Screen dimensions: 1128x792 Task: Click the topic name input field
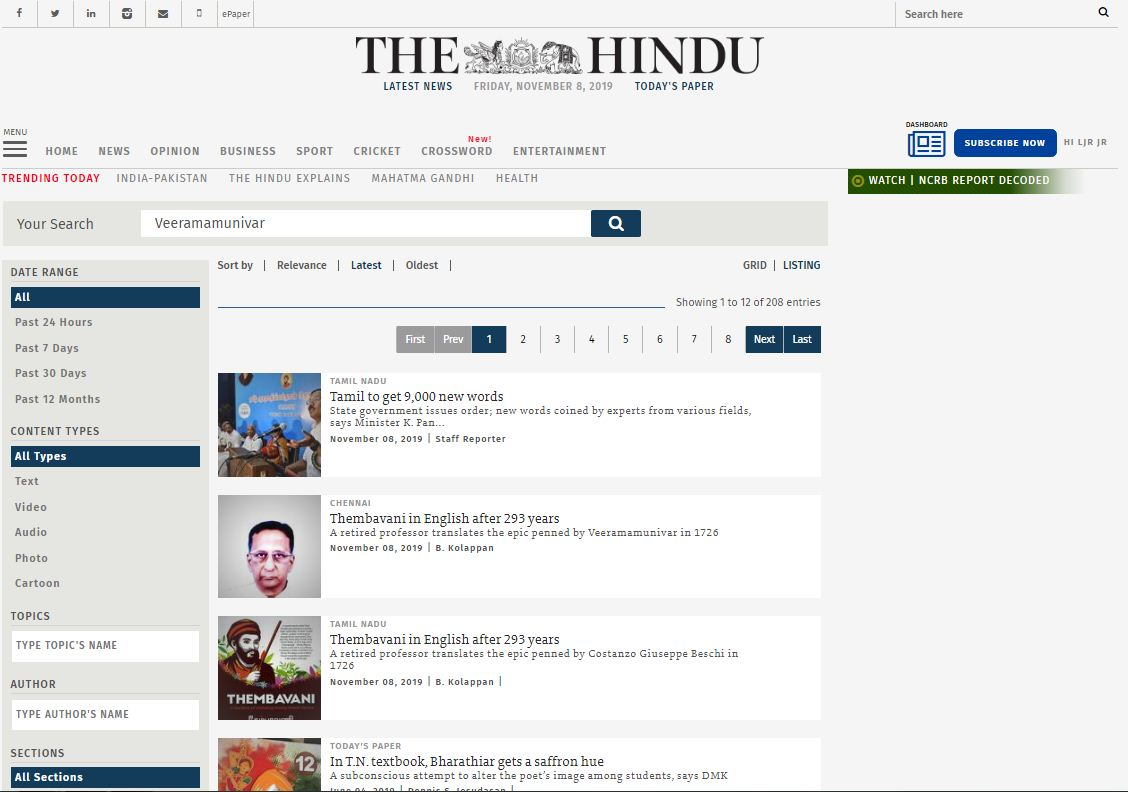pos(105,646)
